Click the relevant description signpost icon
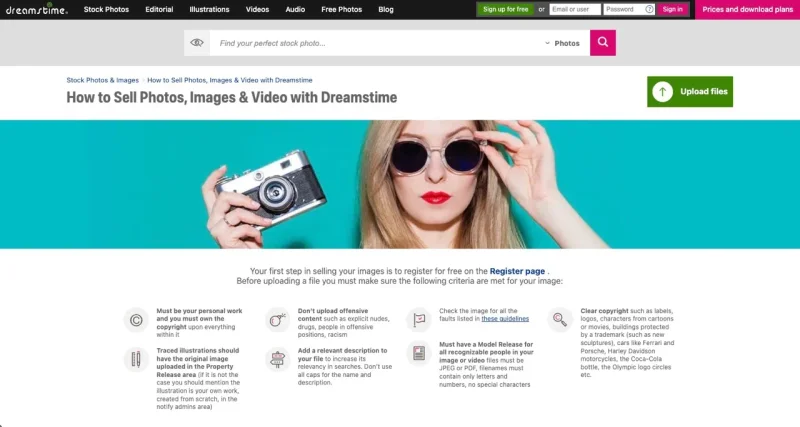 pos(278,359)
